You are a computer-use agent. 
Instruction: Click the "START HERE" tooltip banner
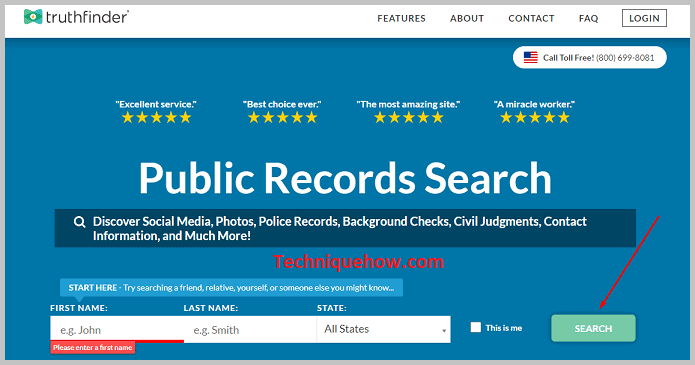click(x=231, y=288)
